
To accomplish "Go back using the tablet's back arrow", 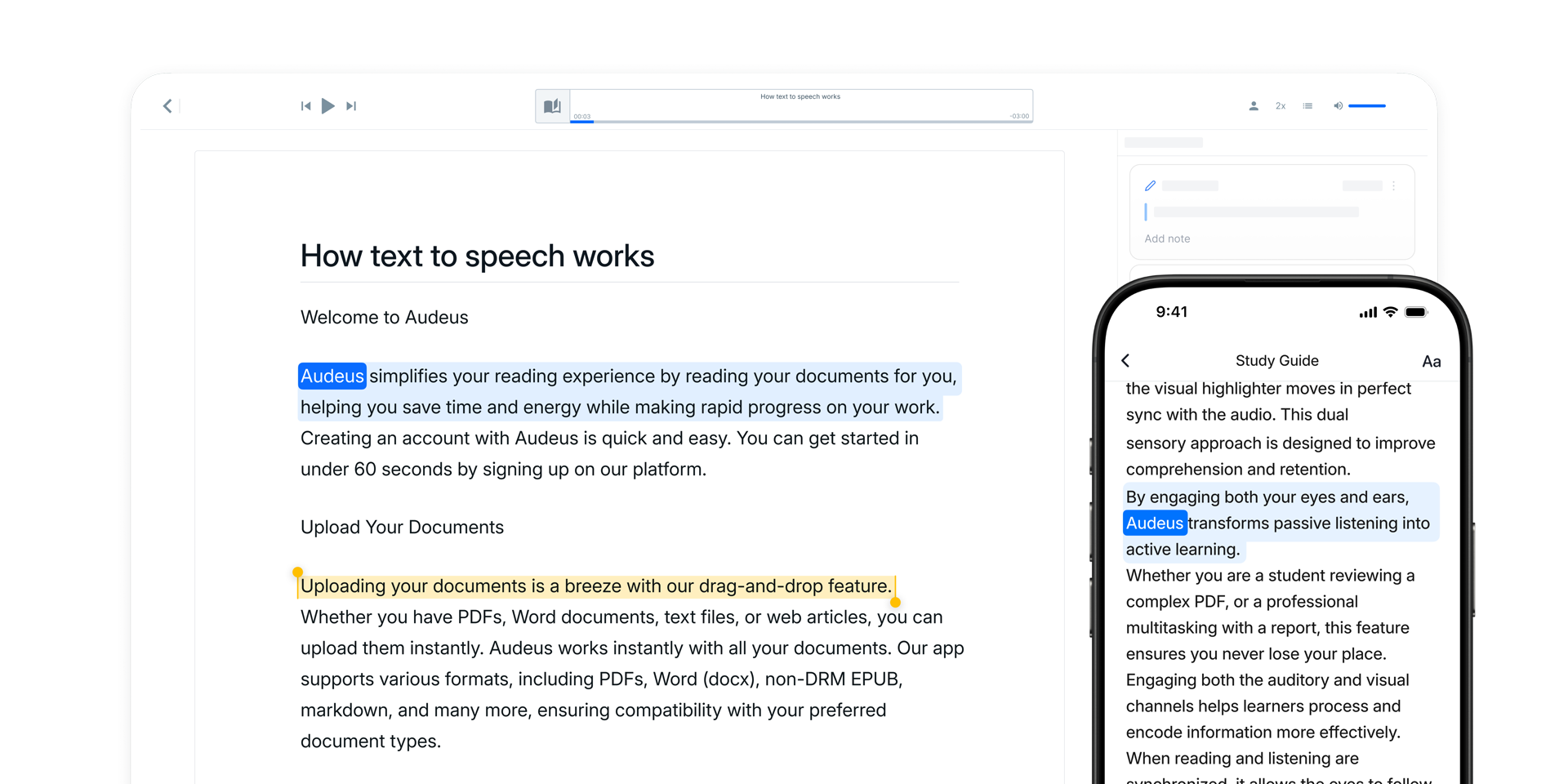I will click(x=167, y=106).
